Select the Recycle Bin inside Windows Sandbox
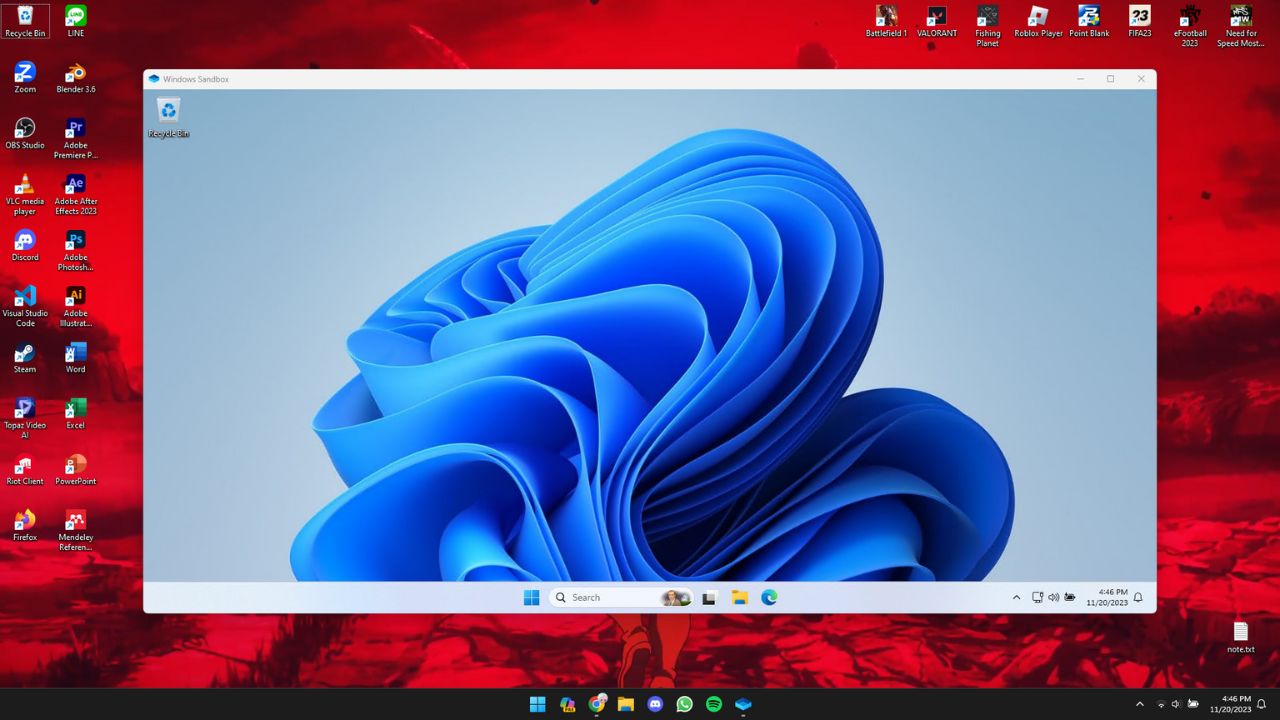This screenshot has width=1280, height=720. [169, 116]
